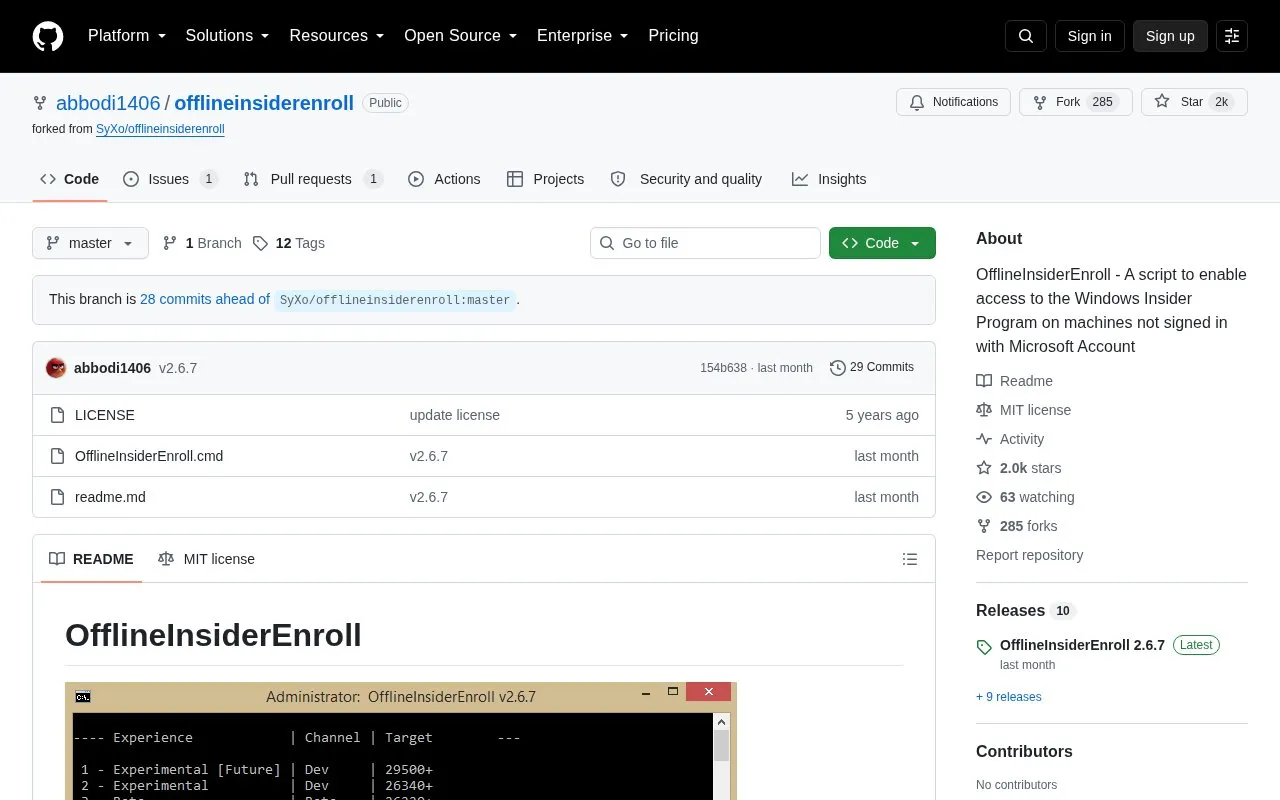The height and width of the screenshot is (800, 1280).
Task: Click the fork icon left of repository name
Action: [x=40, y=103]
